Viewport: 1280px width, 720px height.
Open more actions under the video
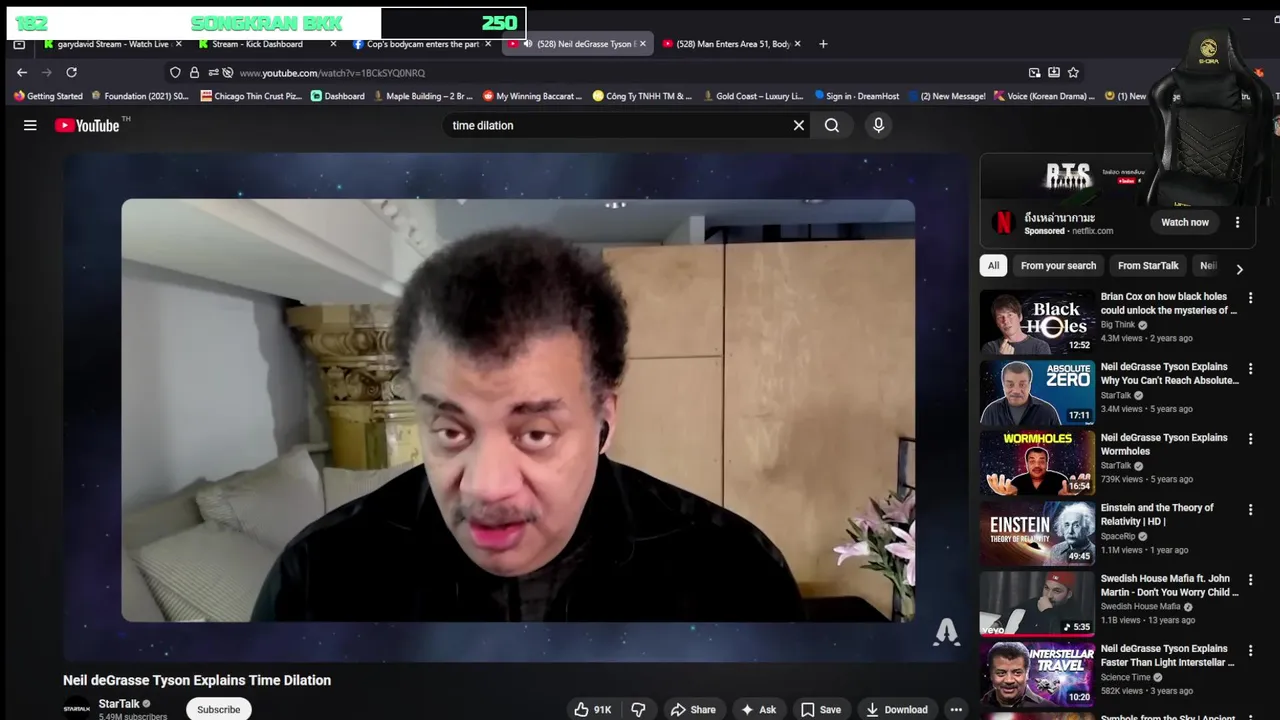[956, 709]
